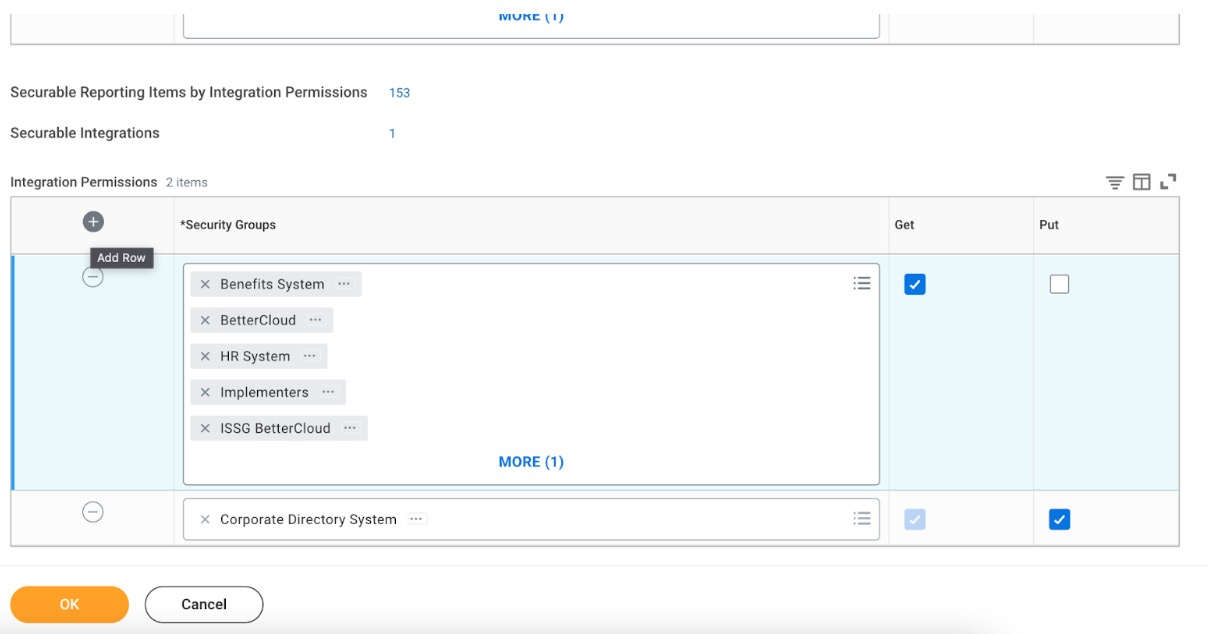Open the filter options for Integration Permissions grid

[1115, 180]
